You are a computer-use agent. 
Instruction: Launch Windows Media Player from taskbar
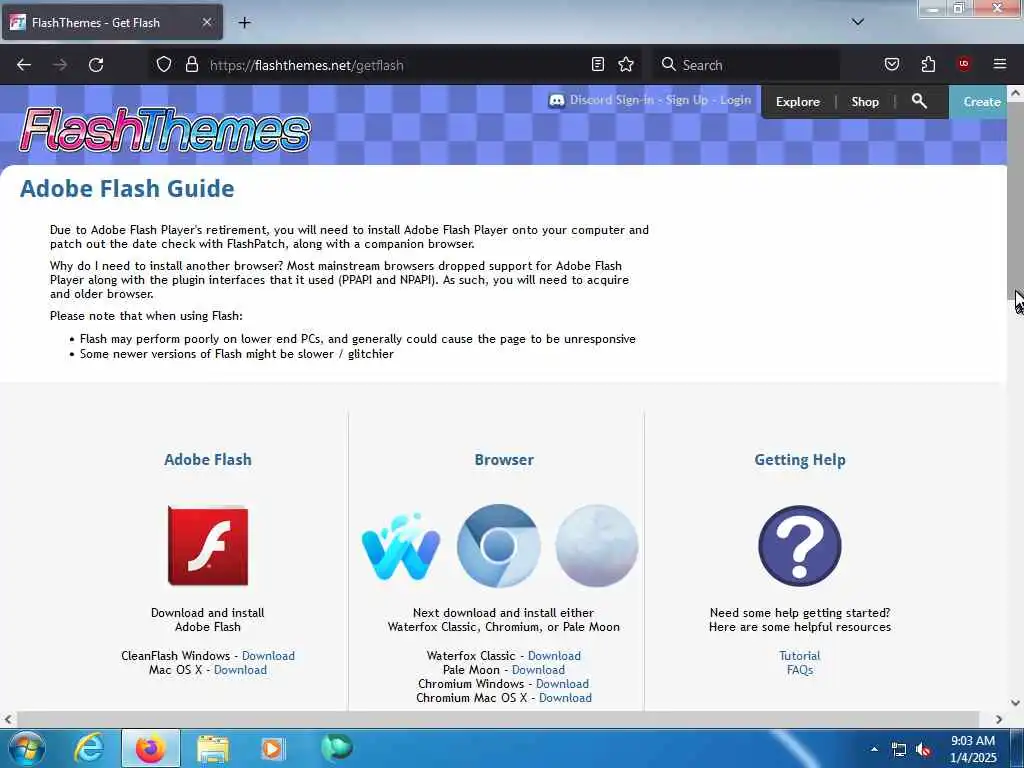(272, 748)
